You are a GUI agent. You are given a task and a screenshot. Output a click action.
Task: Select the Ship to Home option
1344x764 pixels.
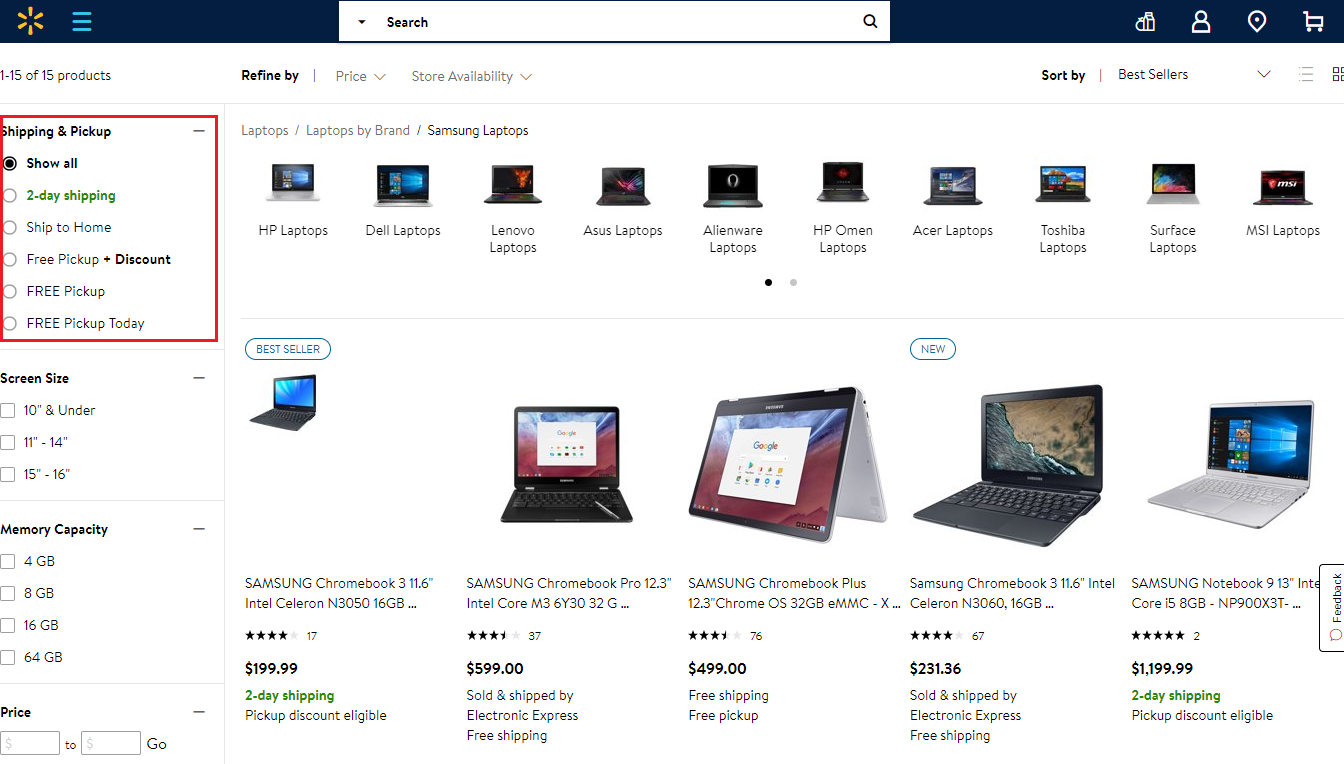pos(10,227)
